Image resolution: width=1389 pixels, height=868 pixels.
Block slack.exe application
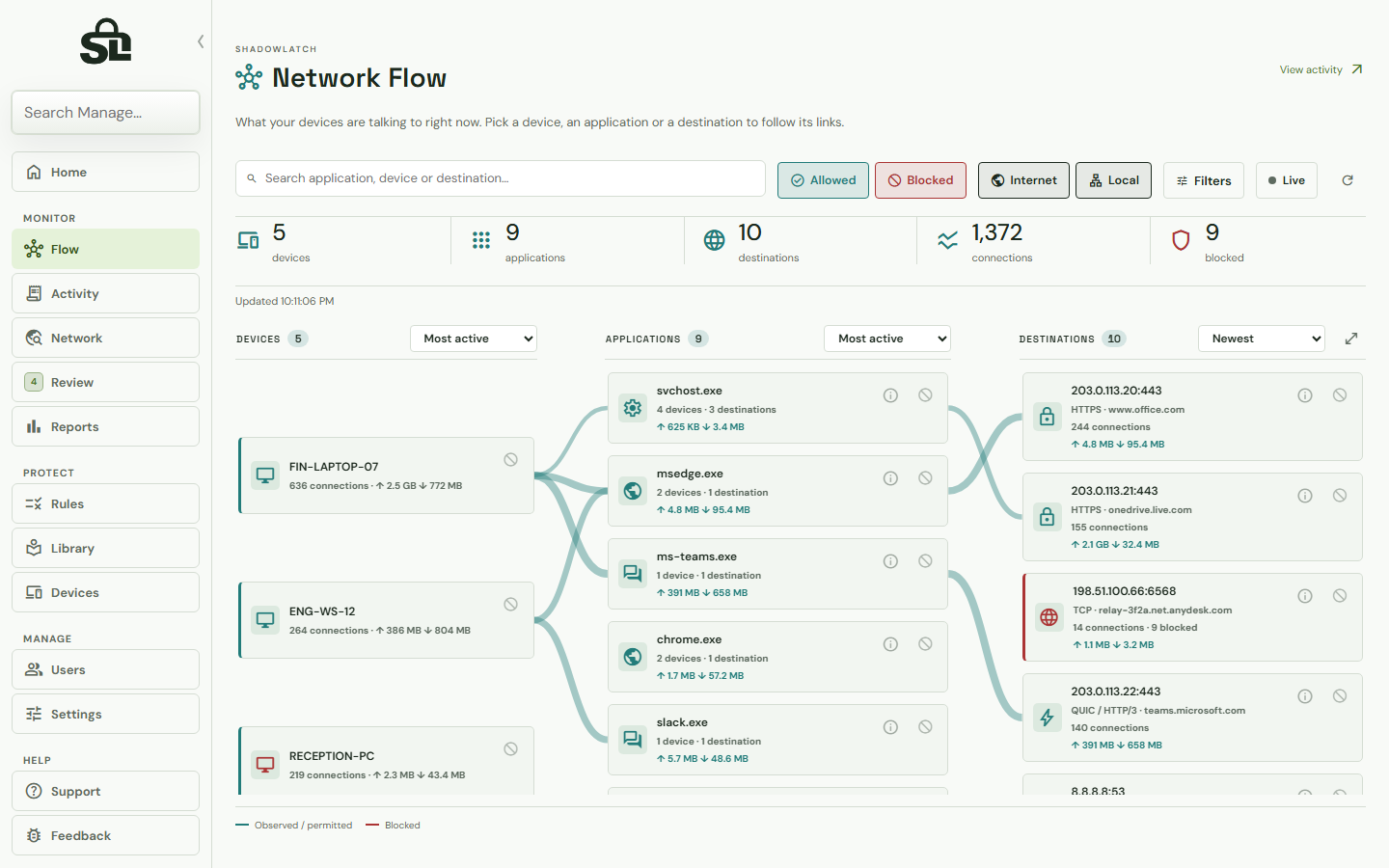[x=925, y=727]
